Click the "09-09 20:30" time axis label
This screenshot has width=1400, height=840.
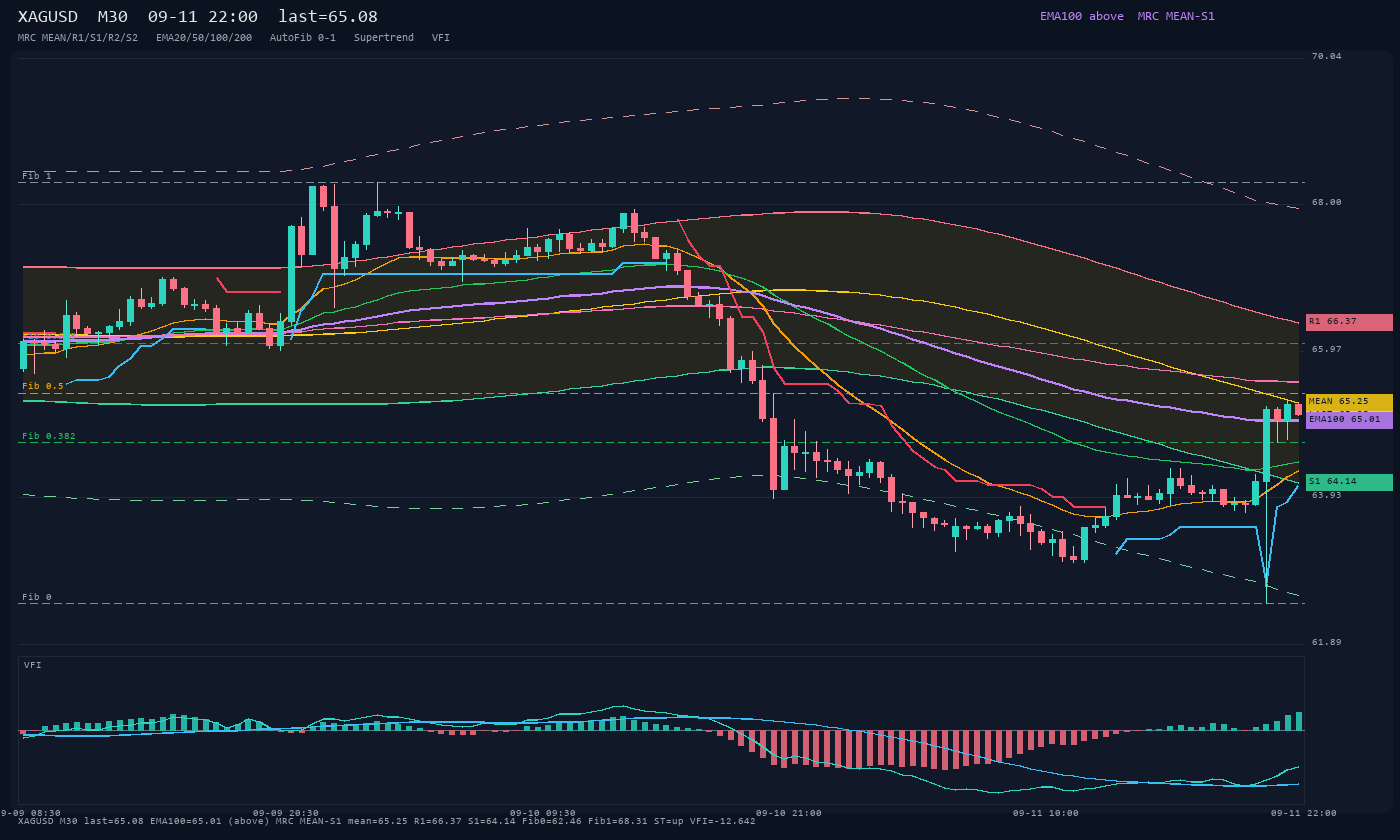[286, 813]
